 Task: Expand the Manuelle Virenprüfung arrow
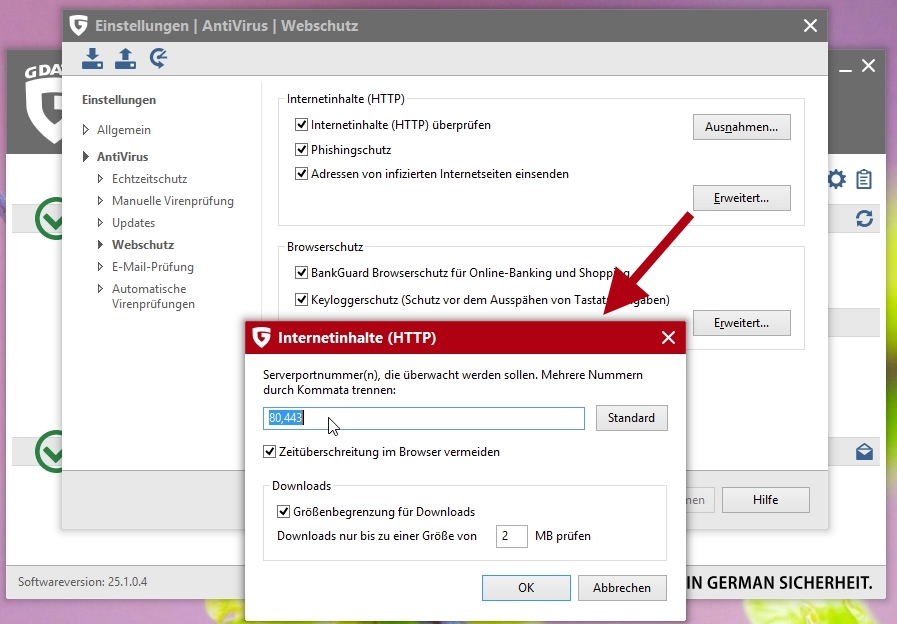[x=101, y=201]
